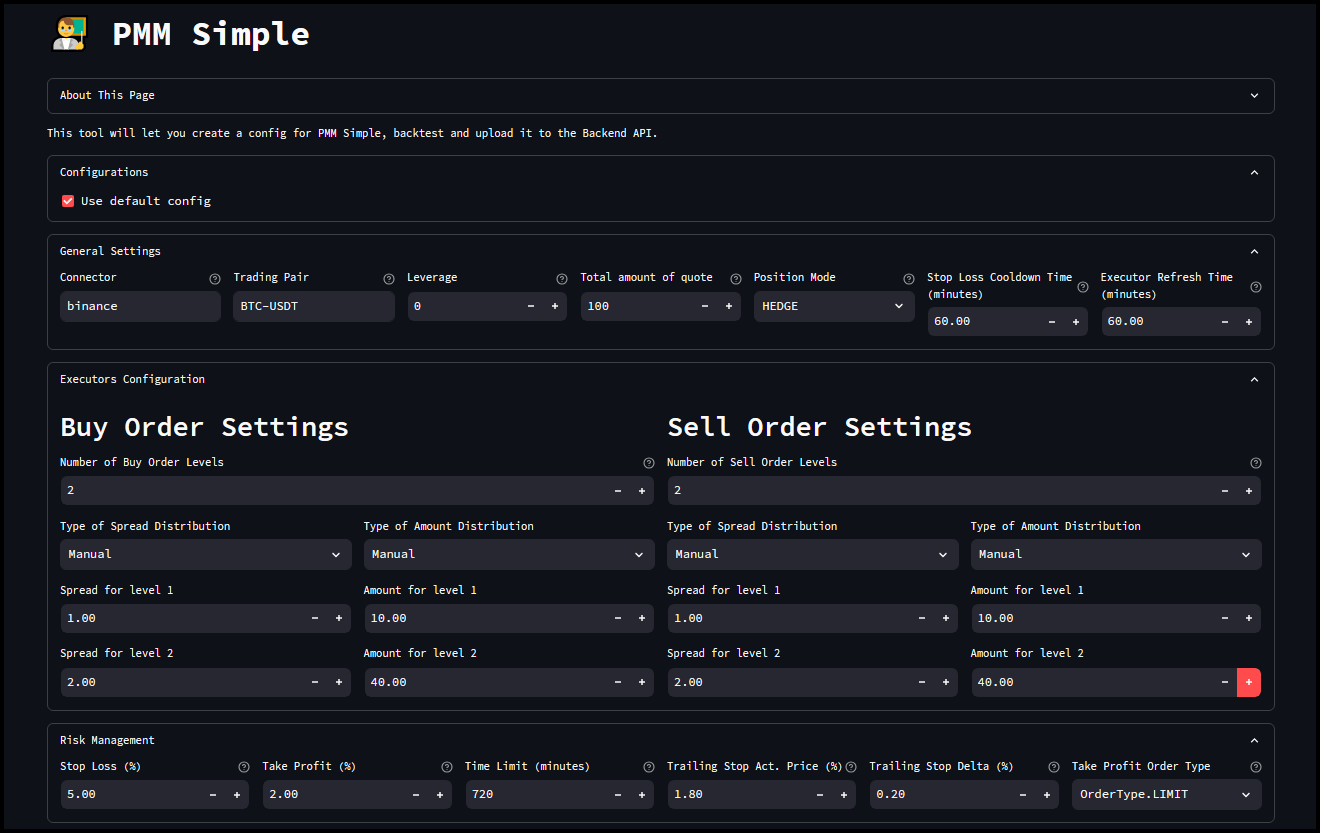
Task: Click the Trading Pair help icon
Action: pyautogui.click(x=389, y=278)
